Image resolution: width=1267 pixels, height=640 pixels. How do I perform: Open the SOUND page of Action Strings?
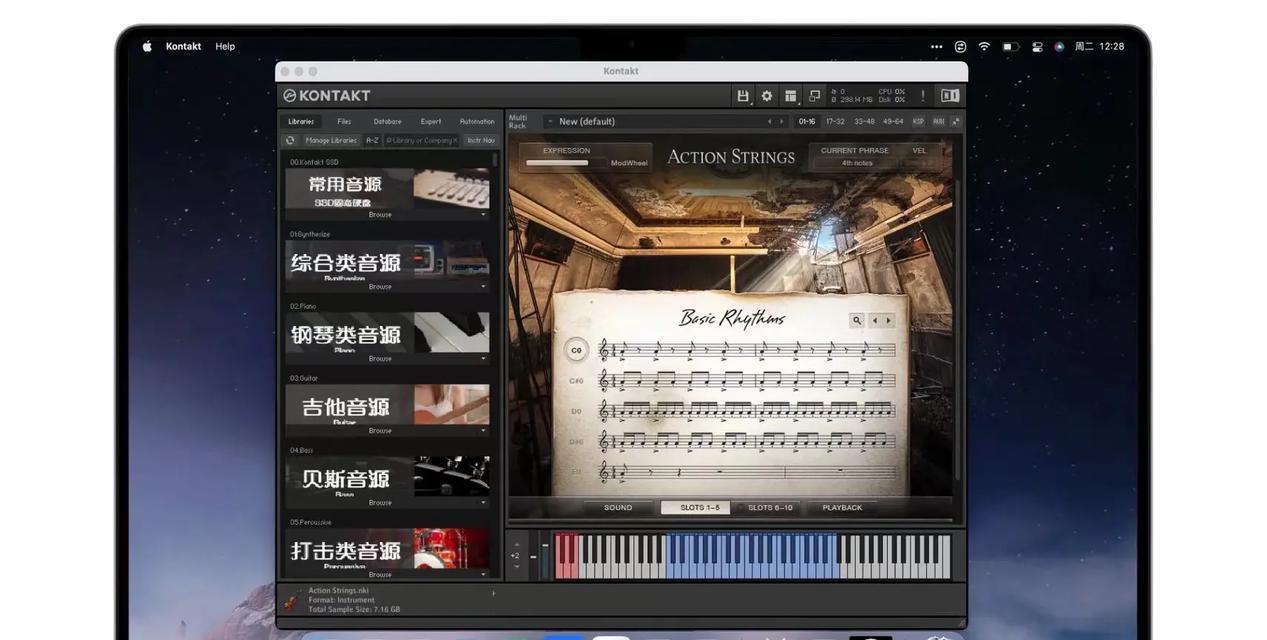click(618, 508)
